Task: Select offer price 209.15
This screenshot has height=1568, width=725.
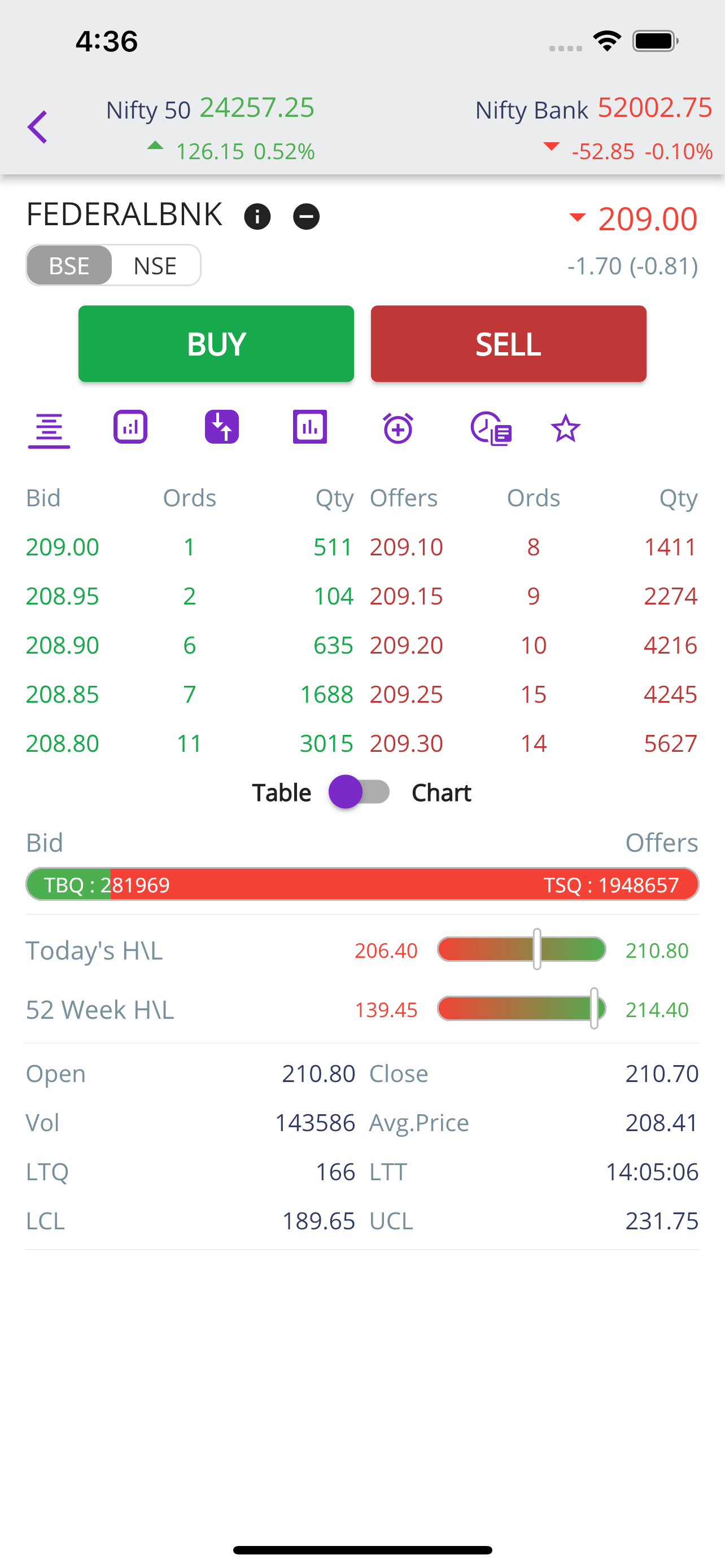Action: click(x=407, y=596)
